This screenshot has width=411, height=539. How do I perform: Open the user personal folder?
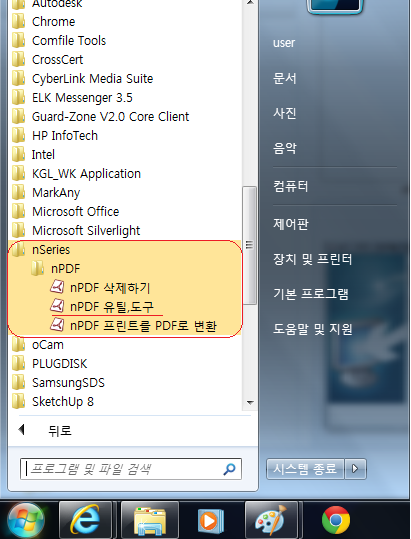click(284, 43)
